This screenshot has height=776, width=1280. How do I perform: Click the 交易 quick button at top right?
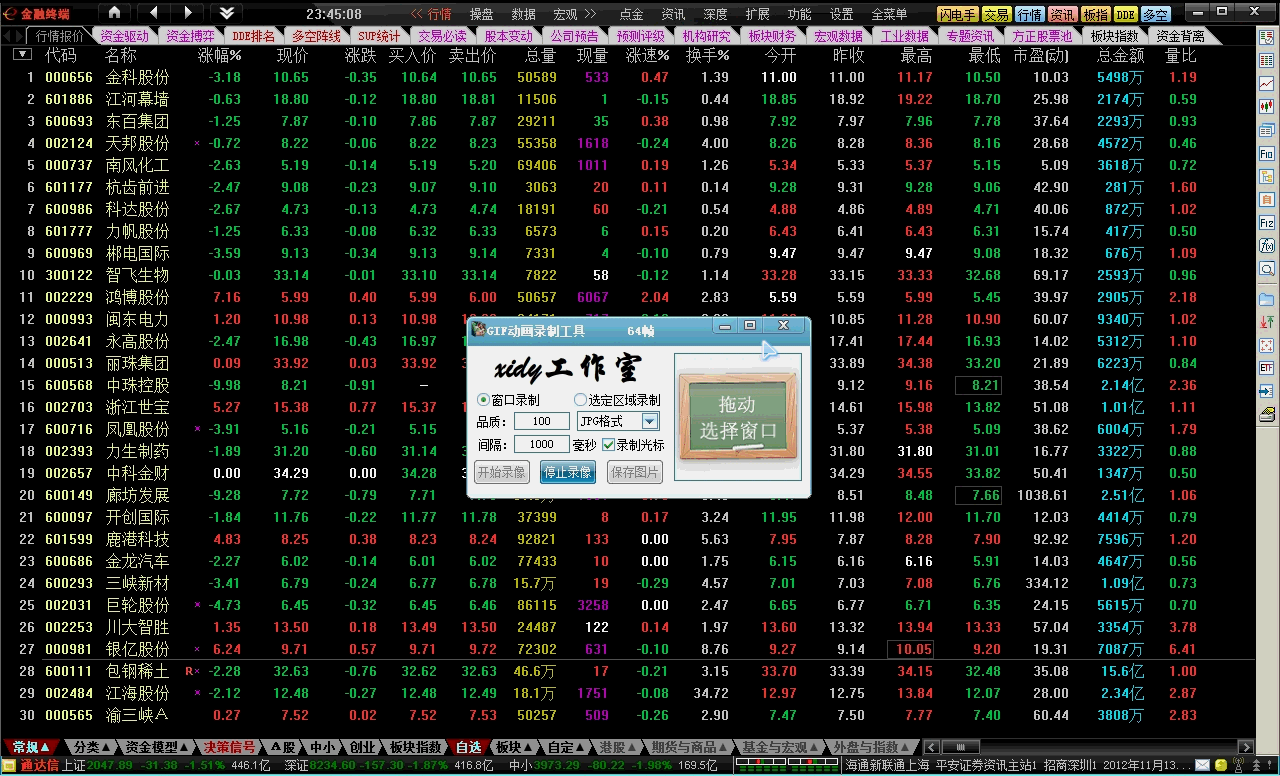click(x=996, y=14)
